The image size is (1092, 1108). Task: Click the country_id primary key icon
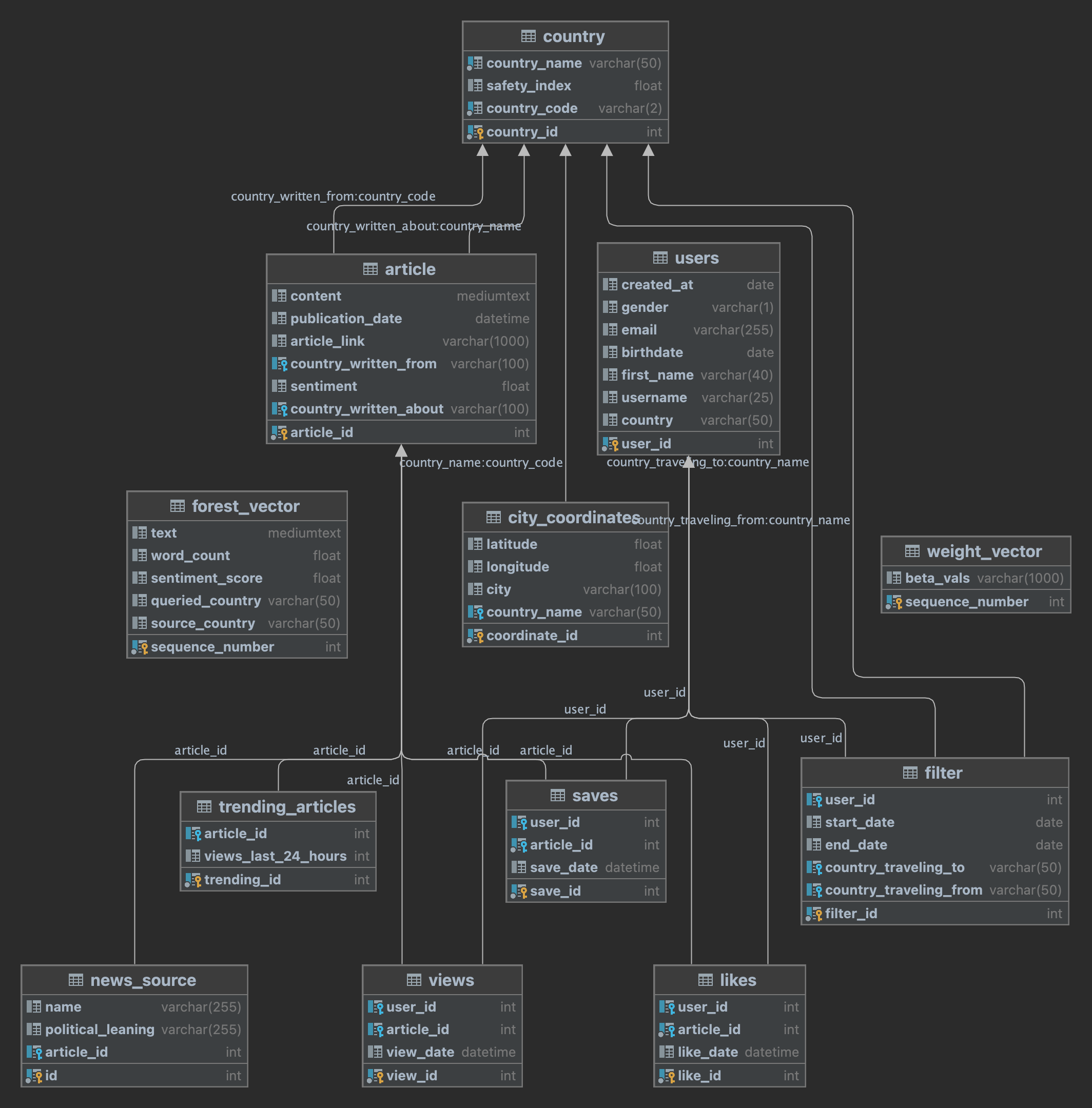tap(475, 132)
